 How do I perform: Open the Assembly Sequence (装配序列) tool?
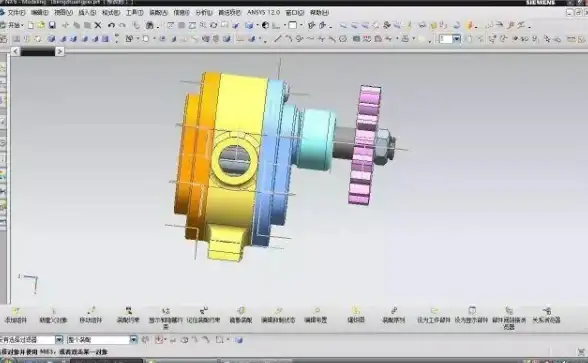(393, 315)
